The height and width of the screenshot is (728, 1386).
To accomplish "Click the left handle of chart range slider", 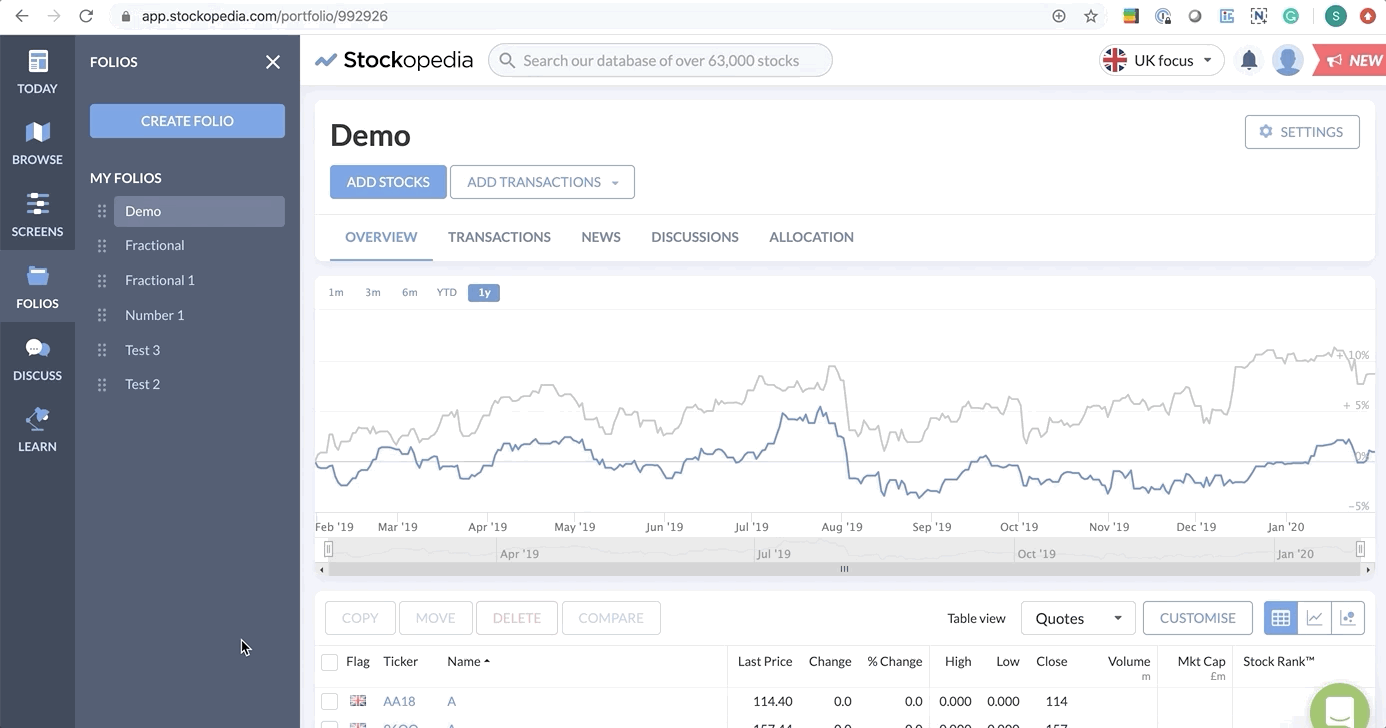I will point(328,549).
